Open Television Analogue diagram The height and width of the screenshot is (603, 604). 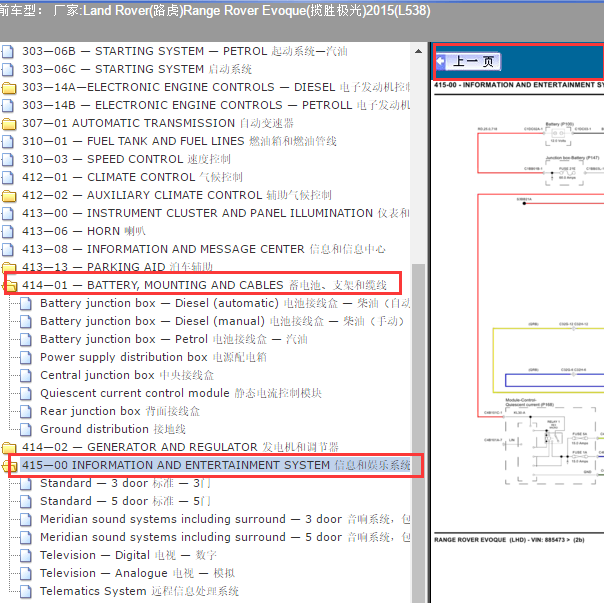(x=138, y=573)
